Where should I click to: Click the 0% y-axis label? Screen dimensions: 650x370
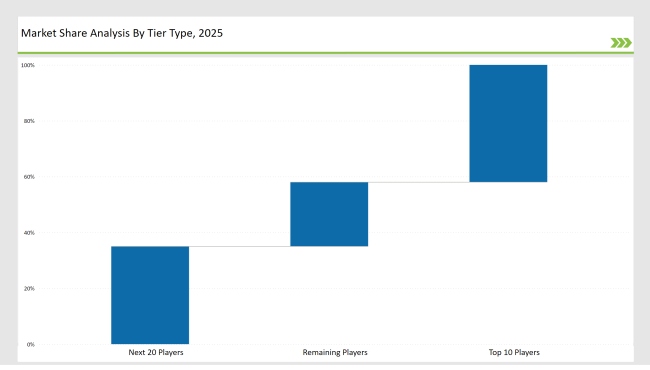pos(31,344)
